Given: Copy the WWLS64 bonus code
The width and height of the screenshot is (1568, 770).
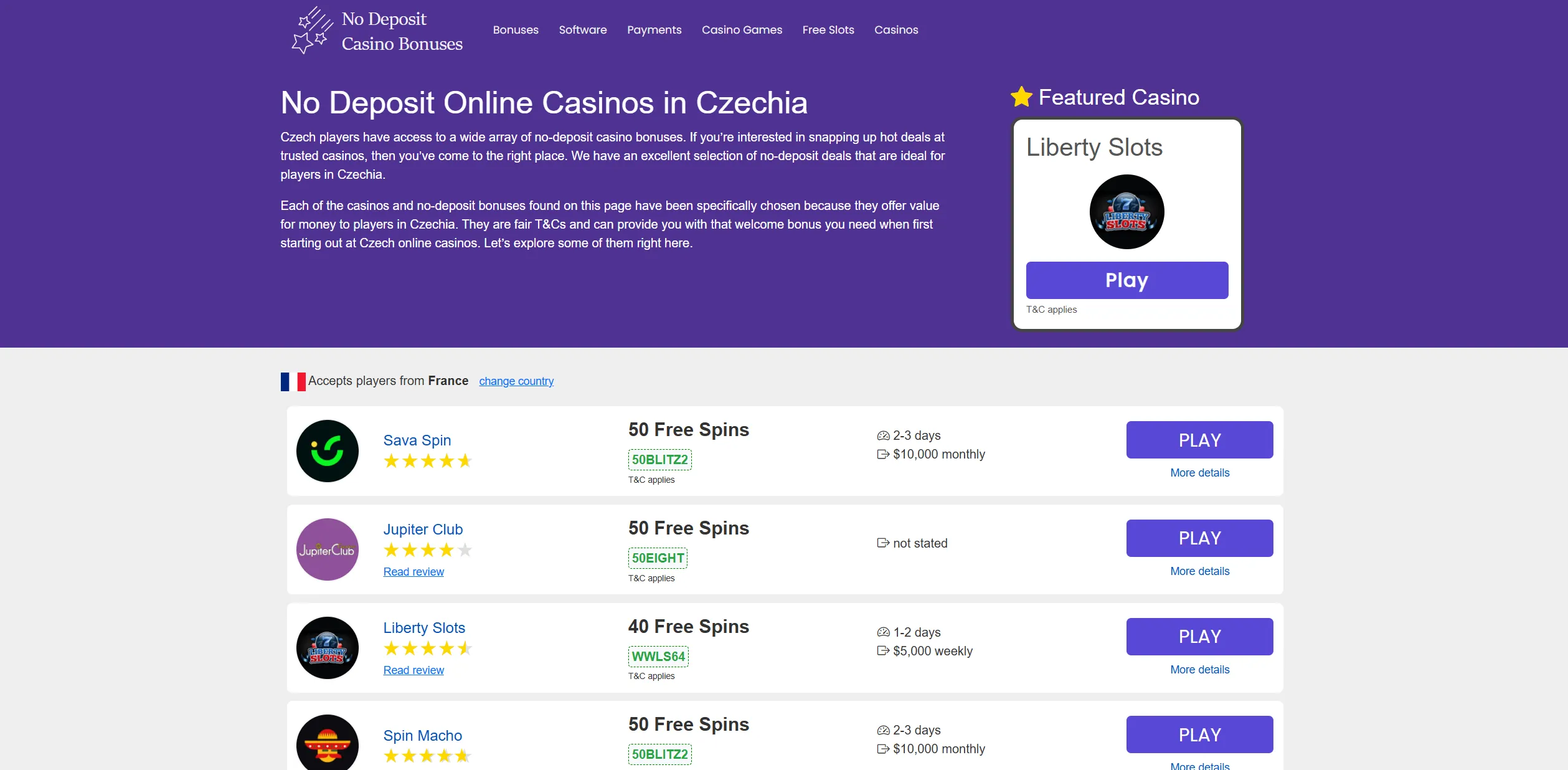Looking at the screenshot, I should click(658, 657).
